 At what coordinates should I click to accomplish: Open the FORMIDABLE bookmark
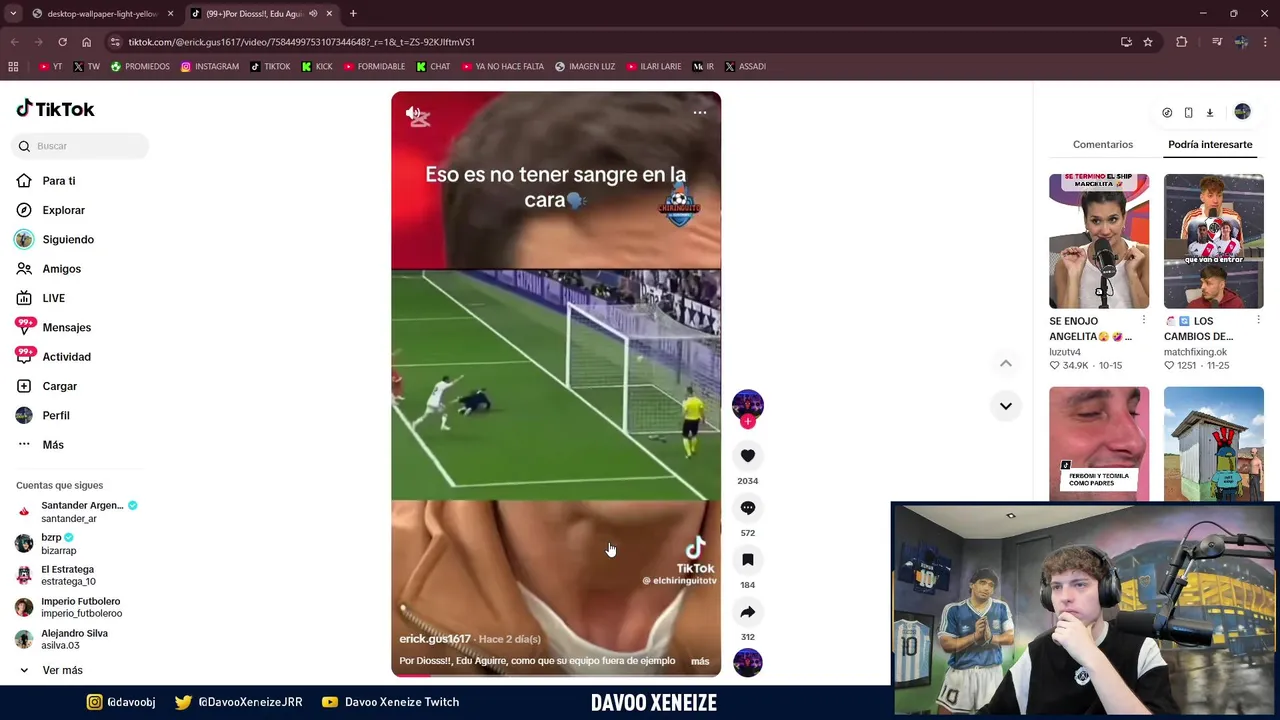[374, 67]
